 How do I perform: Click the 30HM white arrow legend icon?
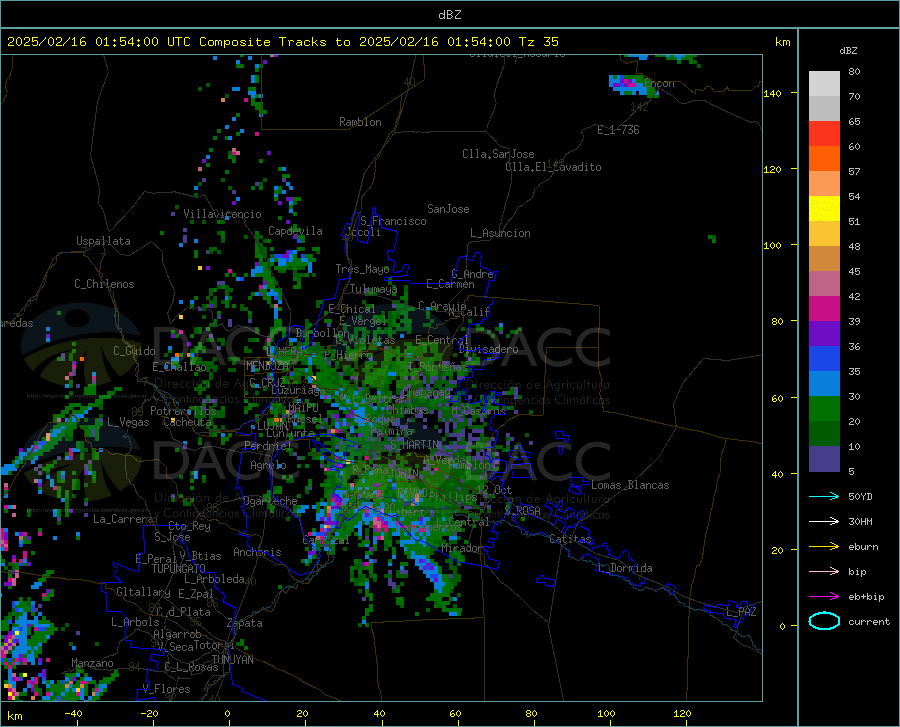[x=824, y=522]
